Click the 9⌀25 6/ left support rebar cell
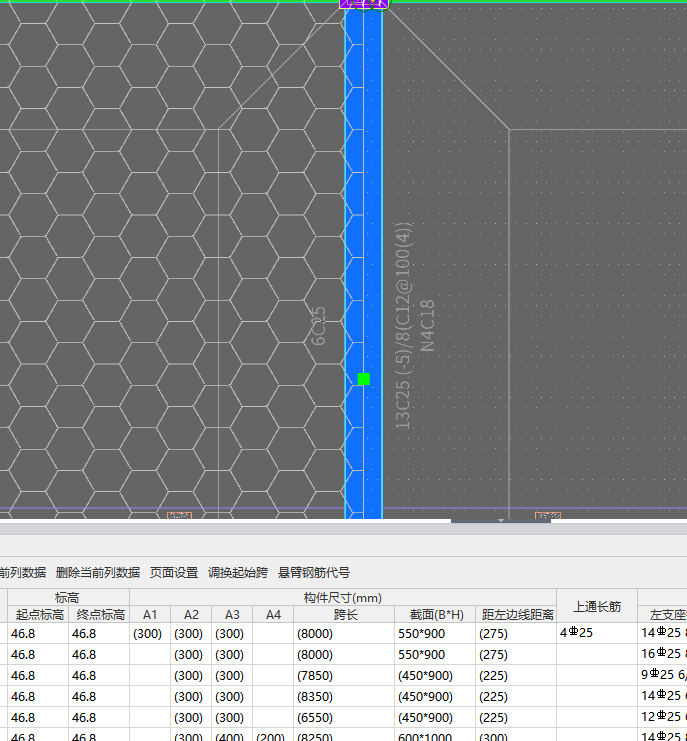Image resolution: width=687 pixels, height=741 pixels. 662,676
